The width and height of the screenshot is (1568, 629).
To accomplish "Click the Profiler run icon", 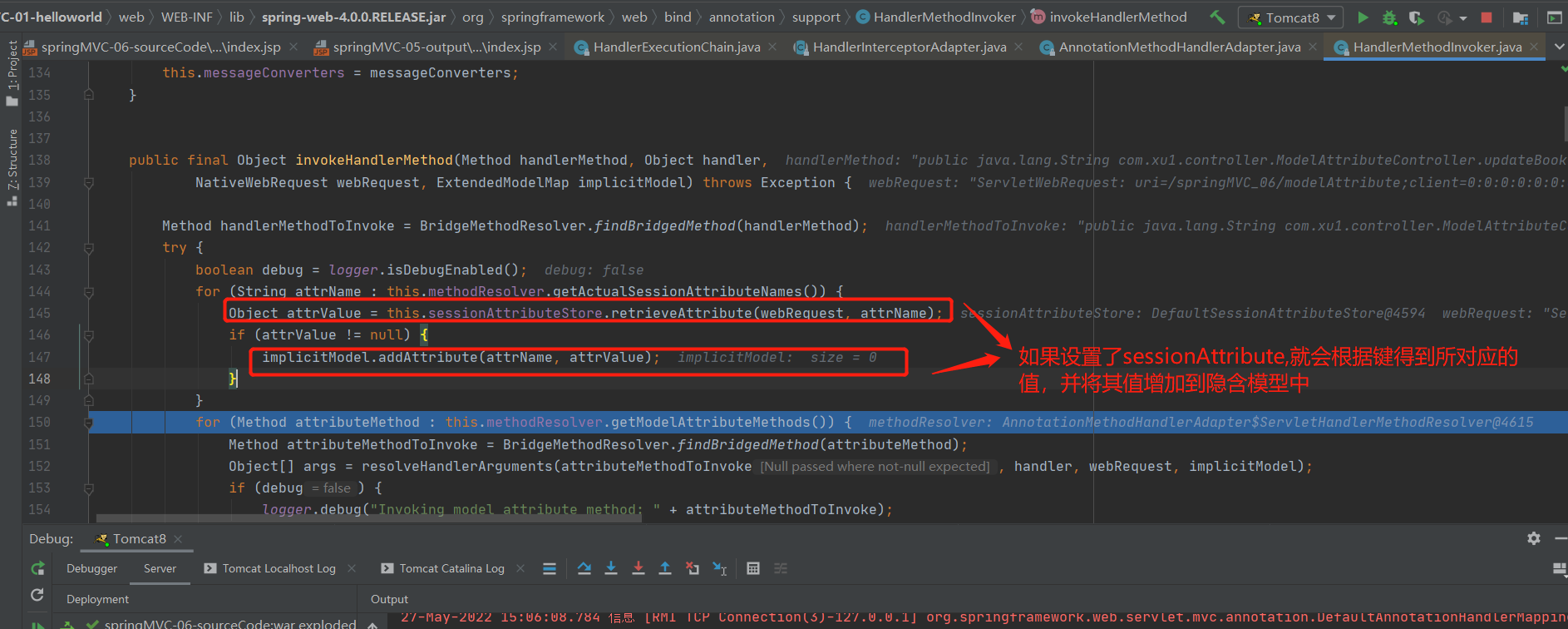I will click(x=1445, y=17).
